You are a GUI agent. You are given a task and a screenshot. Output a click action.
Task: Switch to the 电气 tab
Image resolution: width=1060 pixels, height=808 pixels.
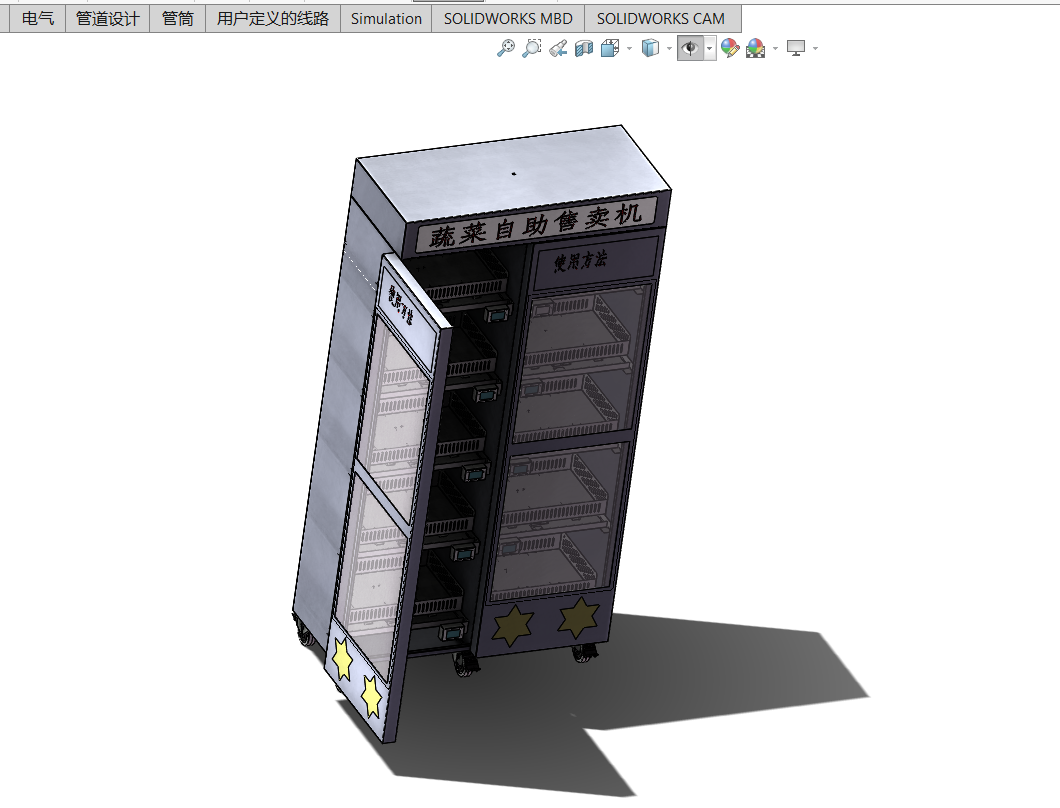tap(38, 19)
